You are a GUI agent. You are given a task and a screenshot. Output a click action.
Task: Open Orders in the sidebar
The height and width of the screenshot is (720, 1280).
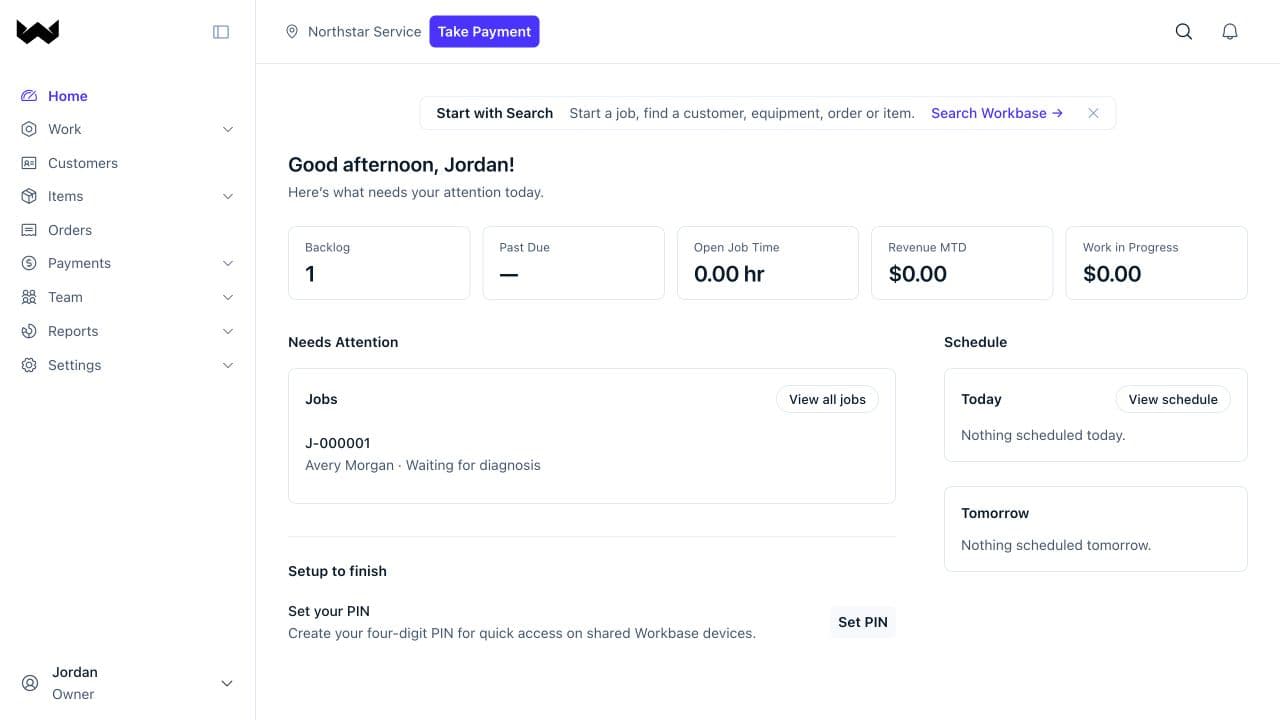(x=70, y=230)
